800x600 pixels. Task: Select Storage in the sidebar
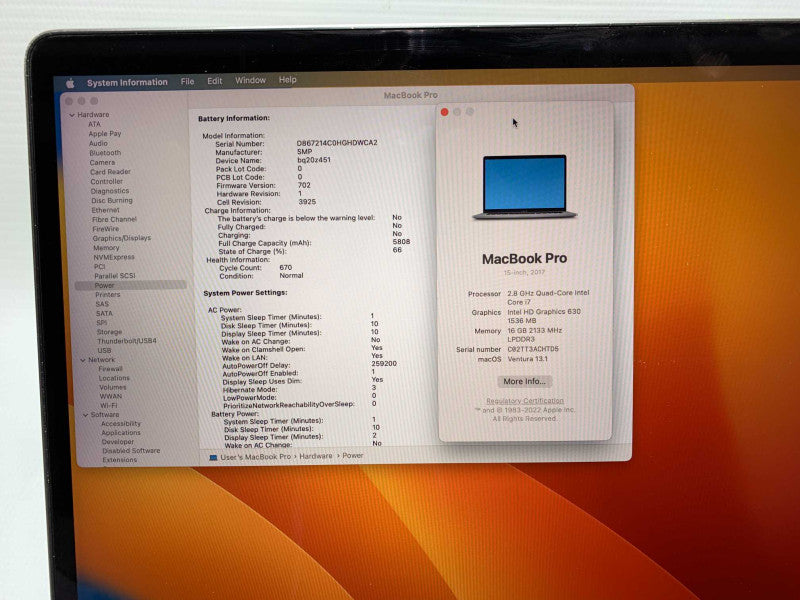tap(109, 332)
